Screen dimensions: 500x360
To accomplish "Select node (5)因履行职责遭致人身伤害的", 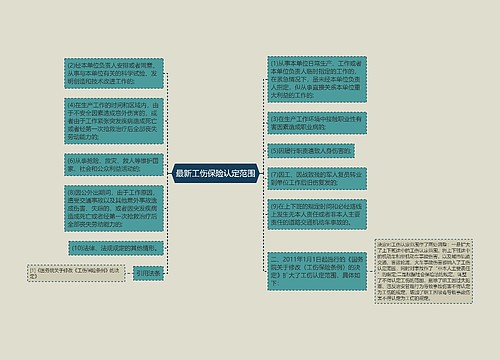I will (x=311, y=151).
